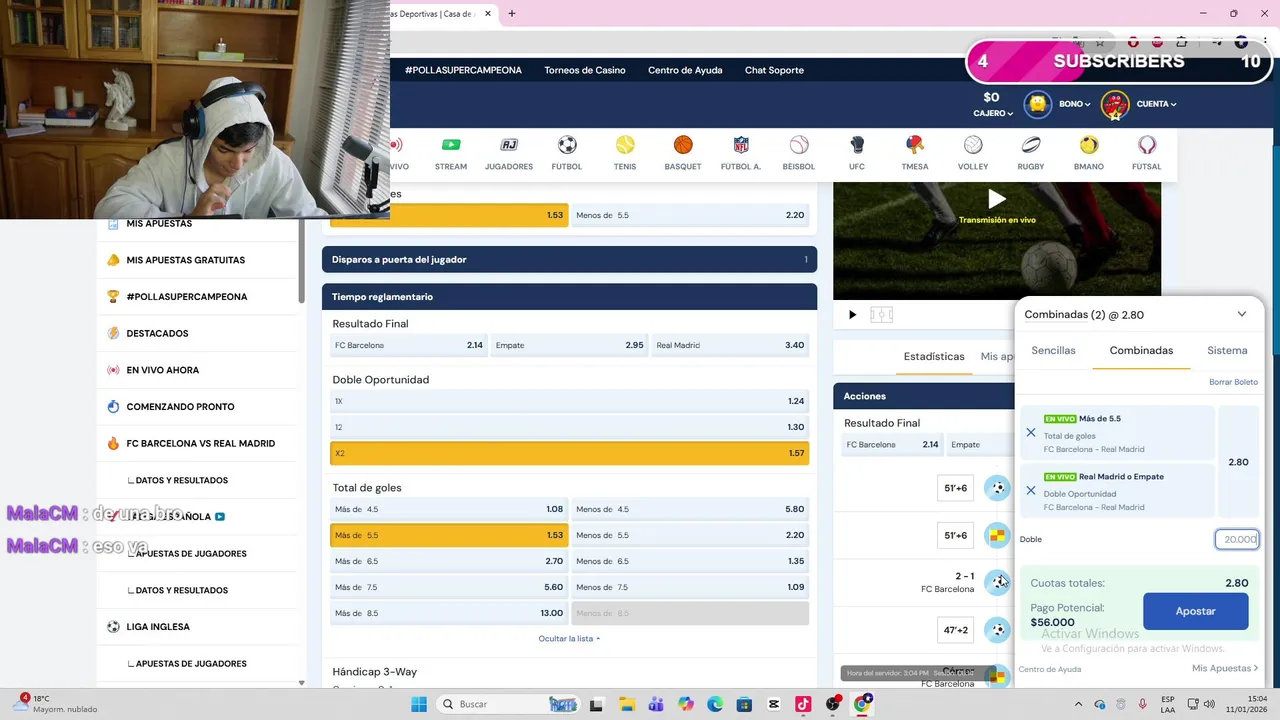This screenshot has height=720, width=1280.
Task: Click the 51'+6 card event icon
Action: tap(998, 536)
